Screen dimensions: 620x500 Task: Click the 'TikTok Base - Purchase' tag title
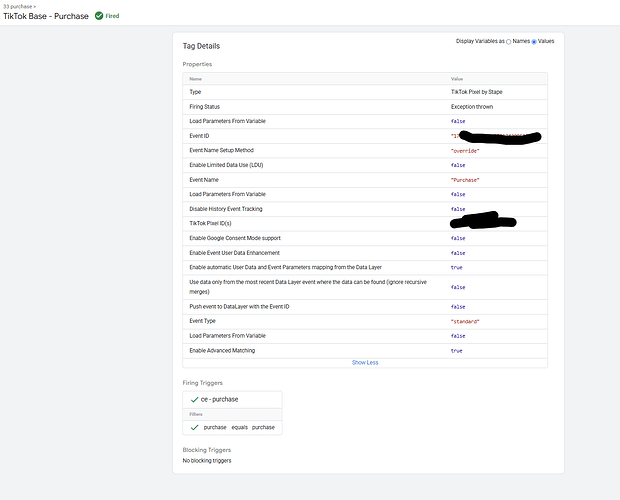click(x=46, y=16)
